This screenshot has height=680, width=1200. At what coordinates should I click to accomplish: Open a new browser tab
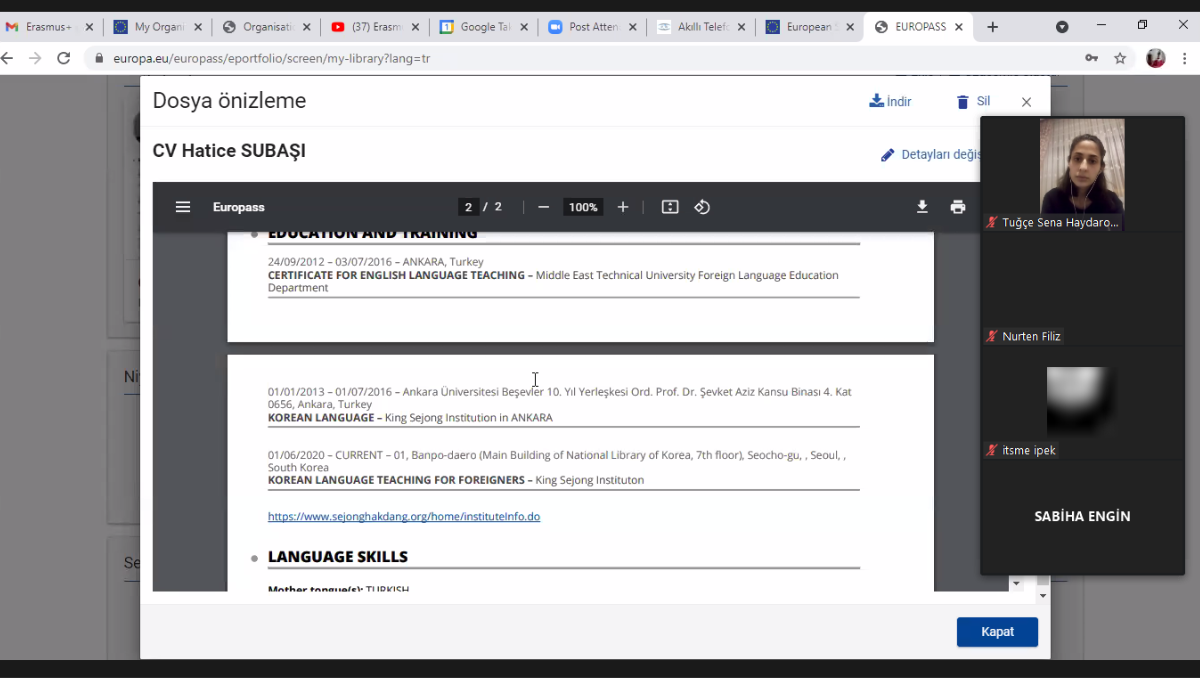(992, 27)
